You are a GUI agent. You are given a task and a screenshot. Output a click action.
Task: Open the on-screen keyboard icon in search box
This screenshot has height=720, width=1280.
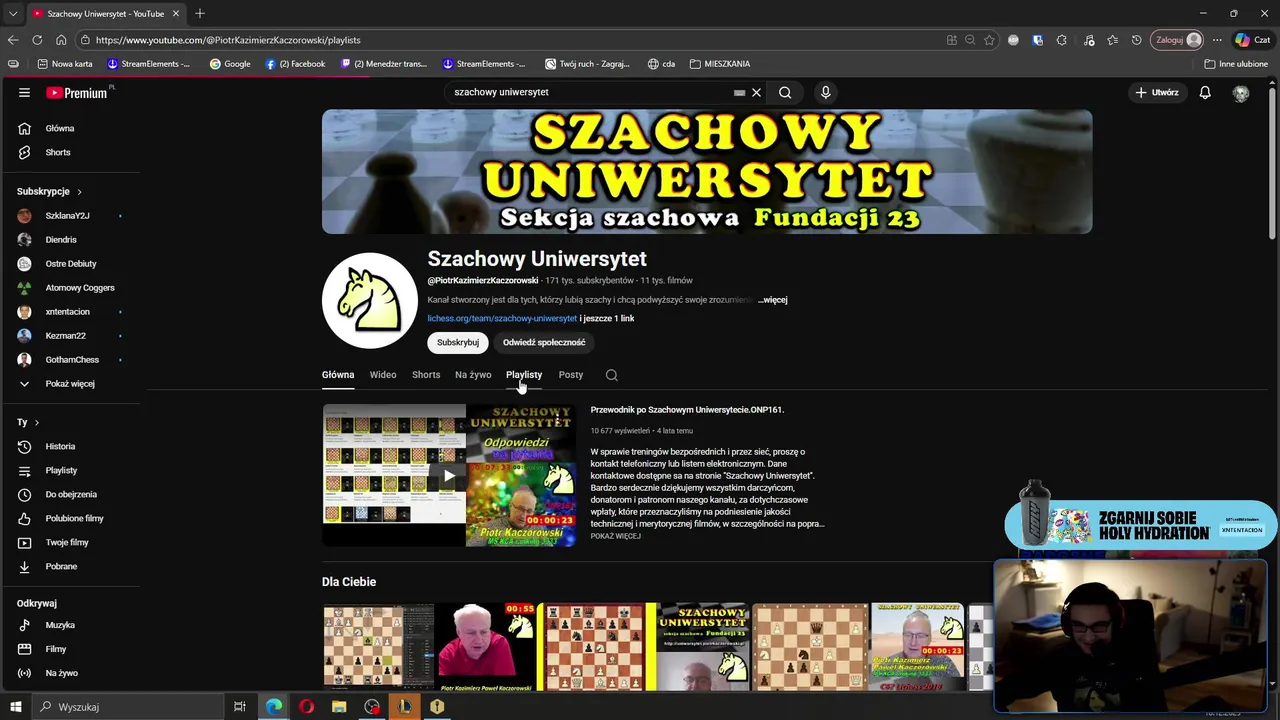pyautogui.click(x=739, y=92)
